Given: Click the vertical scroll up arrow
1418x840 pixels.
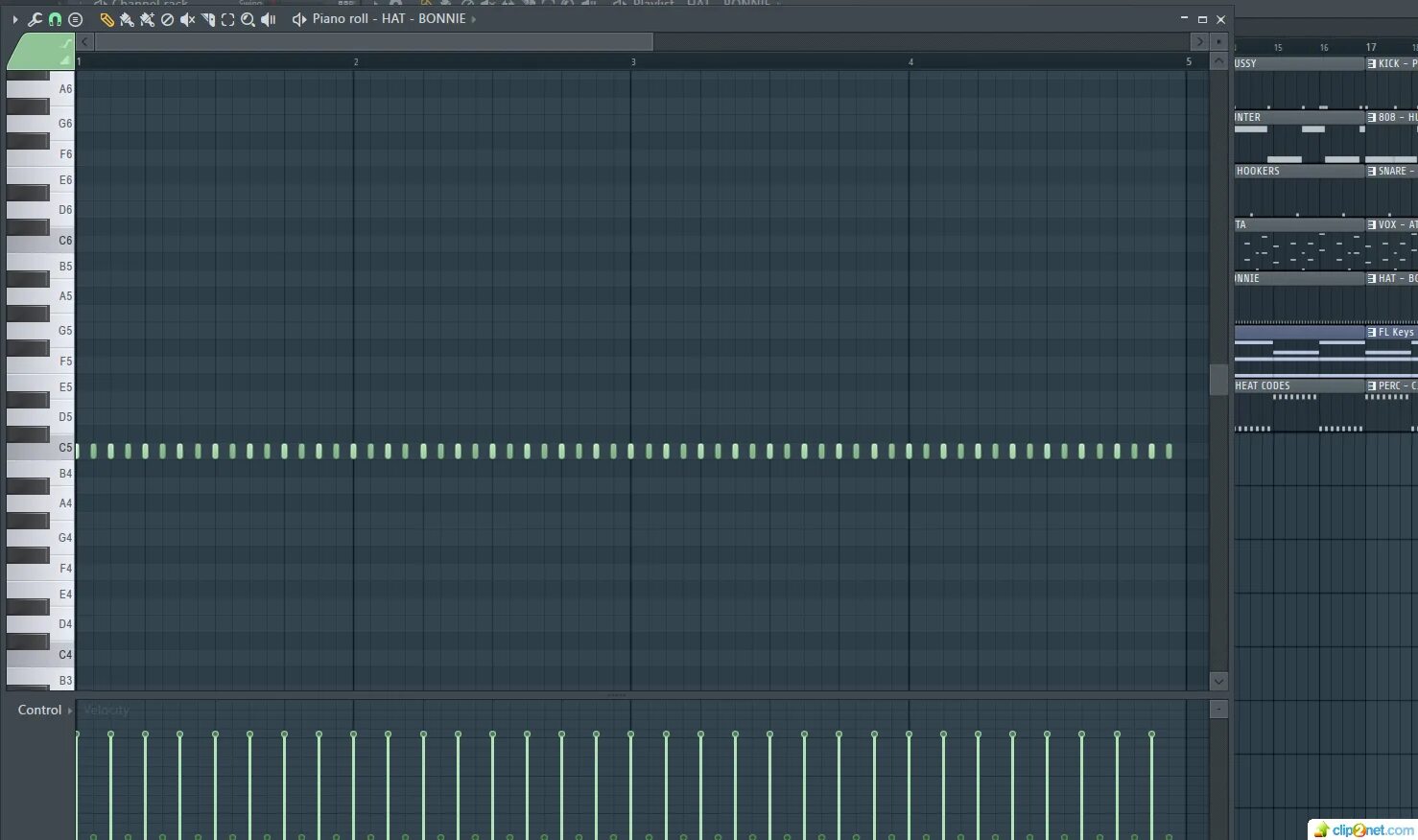Looking at the screenshot, I should (x=1218, y=61).
